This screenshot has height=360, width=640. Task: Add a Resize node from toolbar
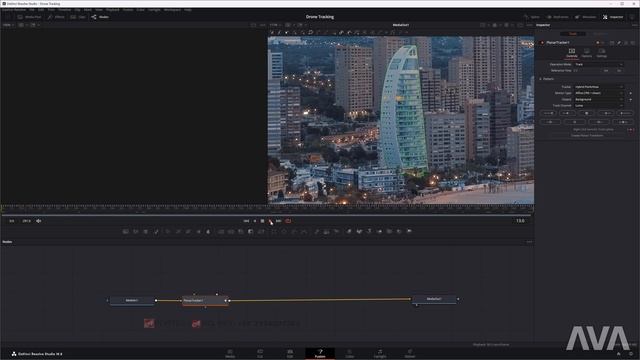(x=251, y=231)
